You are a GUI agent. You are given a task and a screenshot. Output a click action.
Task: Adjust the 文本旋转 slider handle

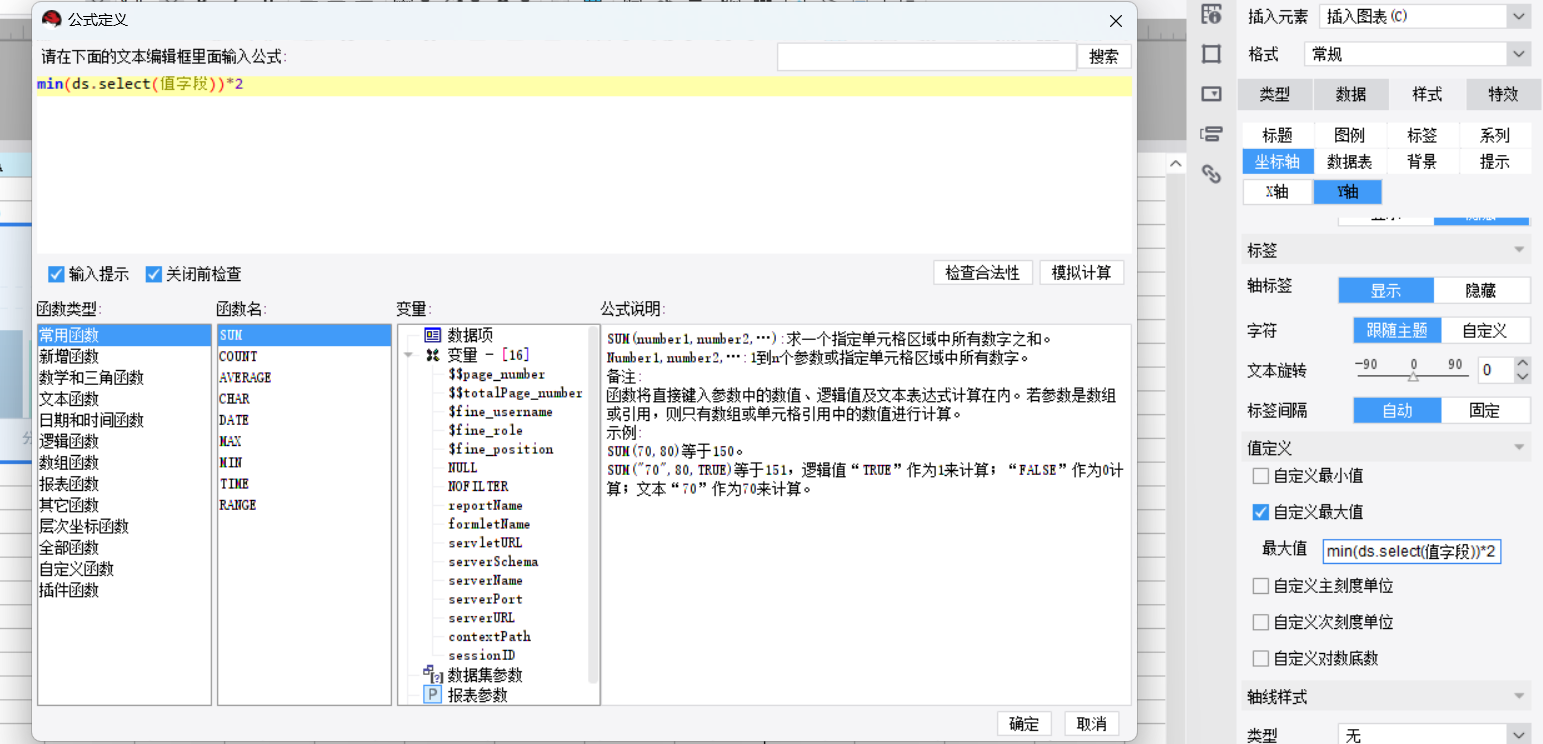coord(1413,377)
